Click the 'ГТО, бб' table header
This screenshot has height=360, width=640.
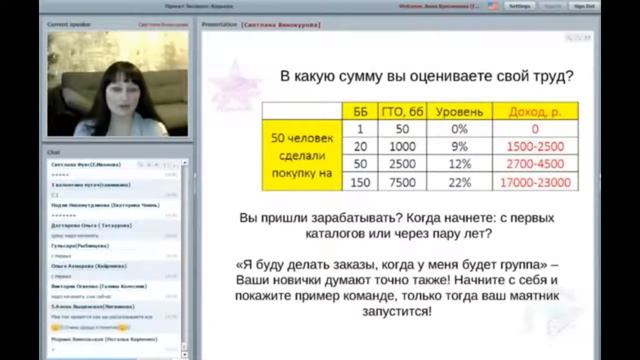click(402, 111)
